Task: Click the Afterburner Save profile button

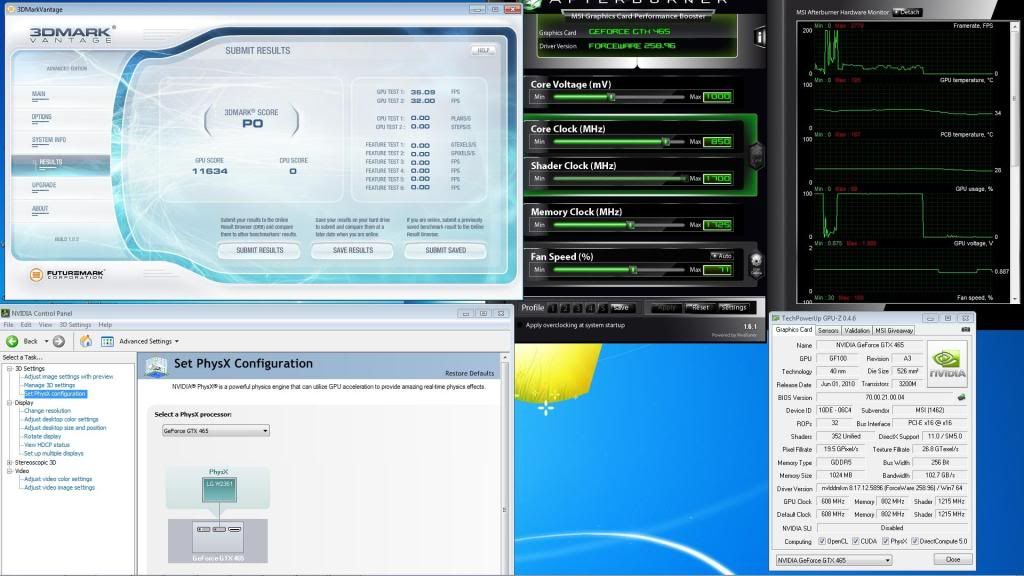Action: (x=621, y=308)
